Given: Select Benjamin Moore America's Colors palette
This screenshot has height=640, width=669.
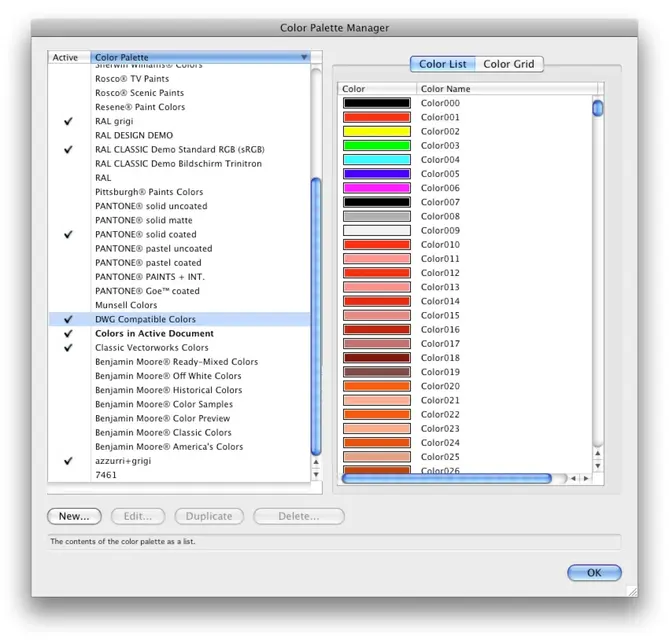Looking at the screenshot, I should tap(169, 447).
